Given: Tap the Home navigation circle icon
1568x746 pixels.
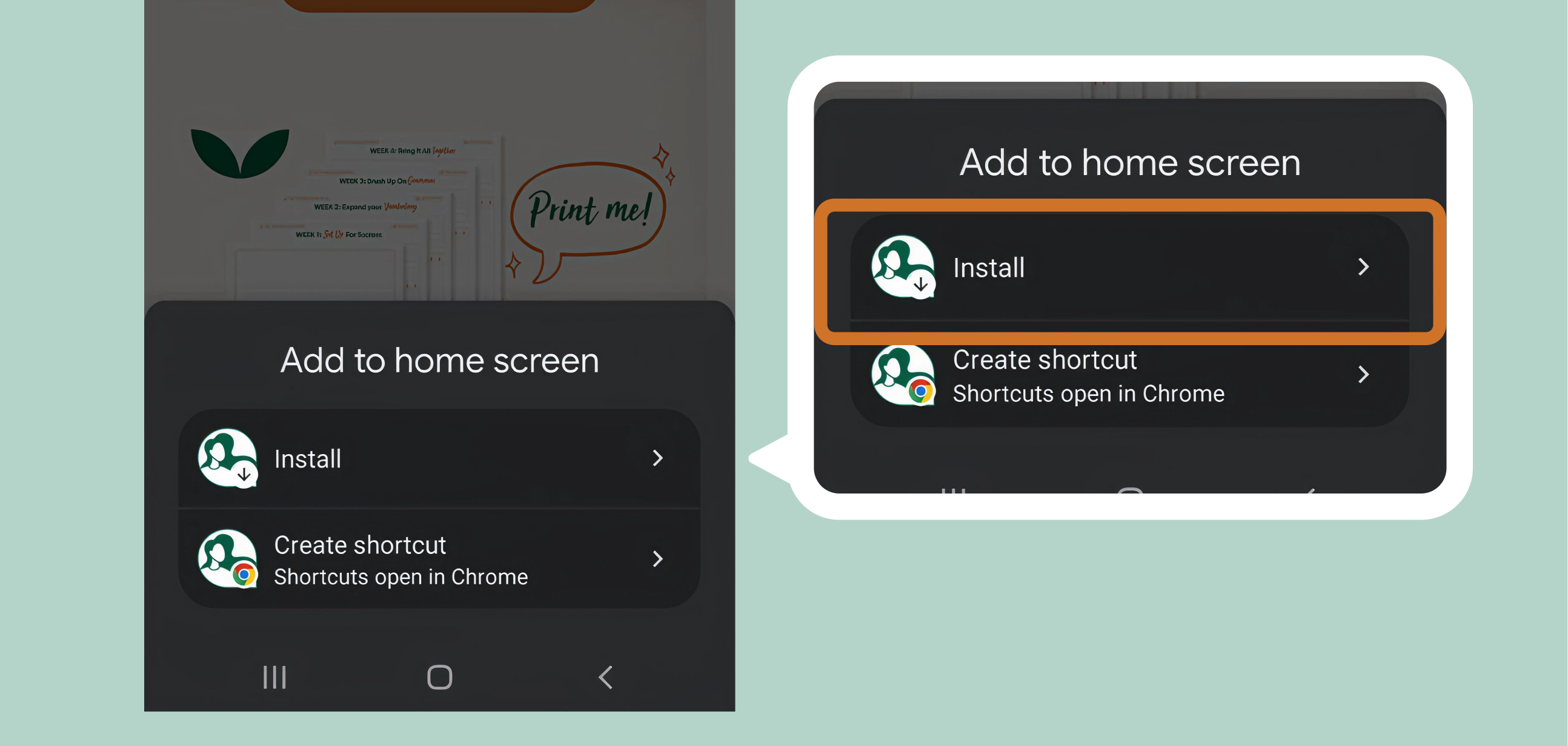Looking at the screenshot, I should tap(439, 676).
